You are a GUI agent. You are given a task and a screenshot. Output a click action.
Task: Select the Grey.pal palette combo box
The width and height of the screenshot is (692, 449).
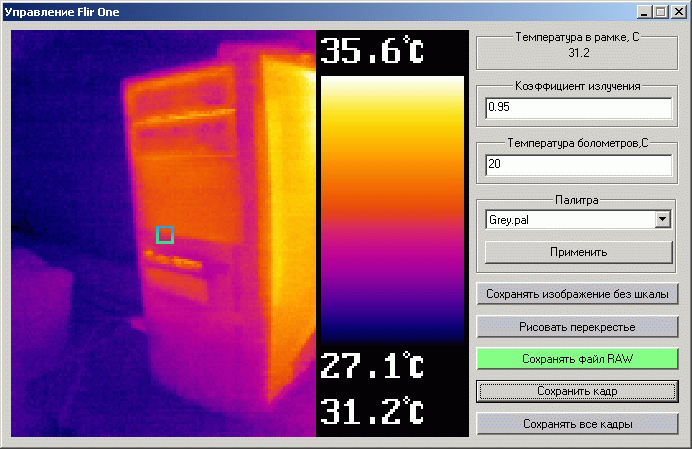(568, 220)
